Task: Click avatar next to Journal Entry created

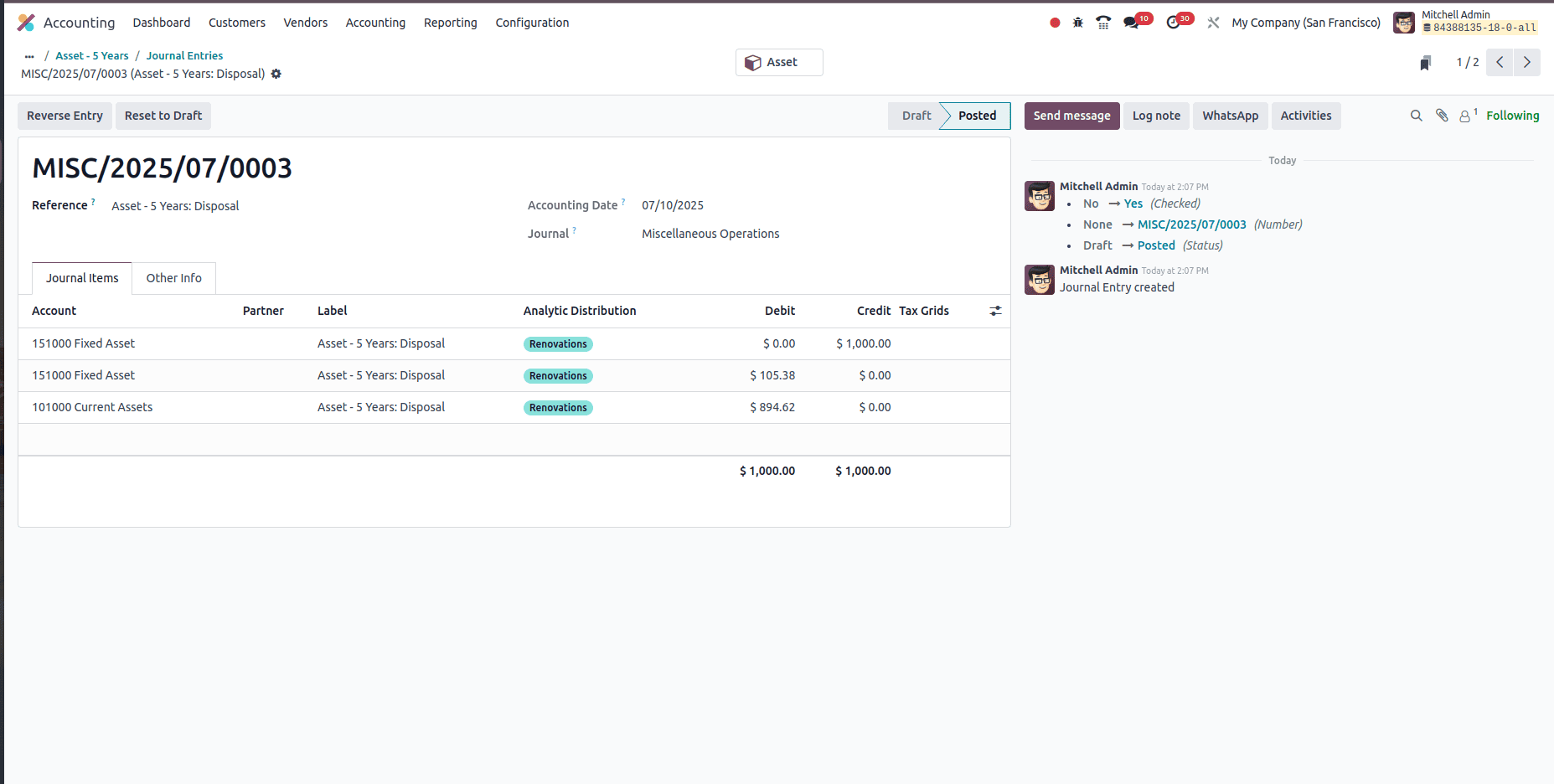Action: [x=1040, y=280]
